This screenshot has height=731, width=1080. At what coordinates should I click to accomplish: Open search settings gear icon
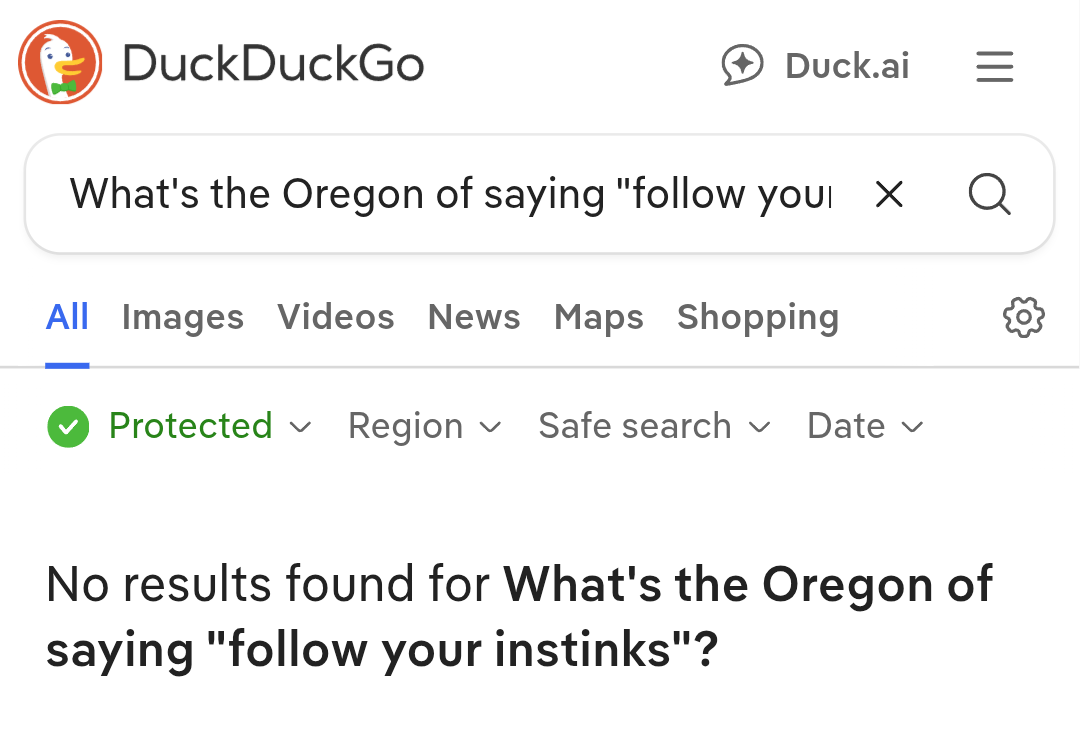point(1023,318)
